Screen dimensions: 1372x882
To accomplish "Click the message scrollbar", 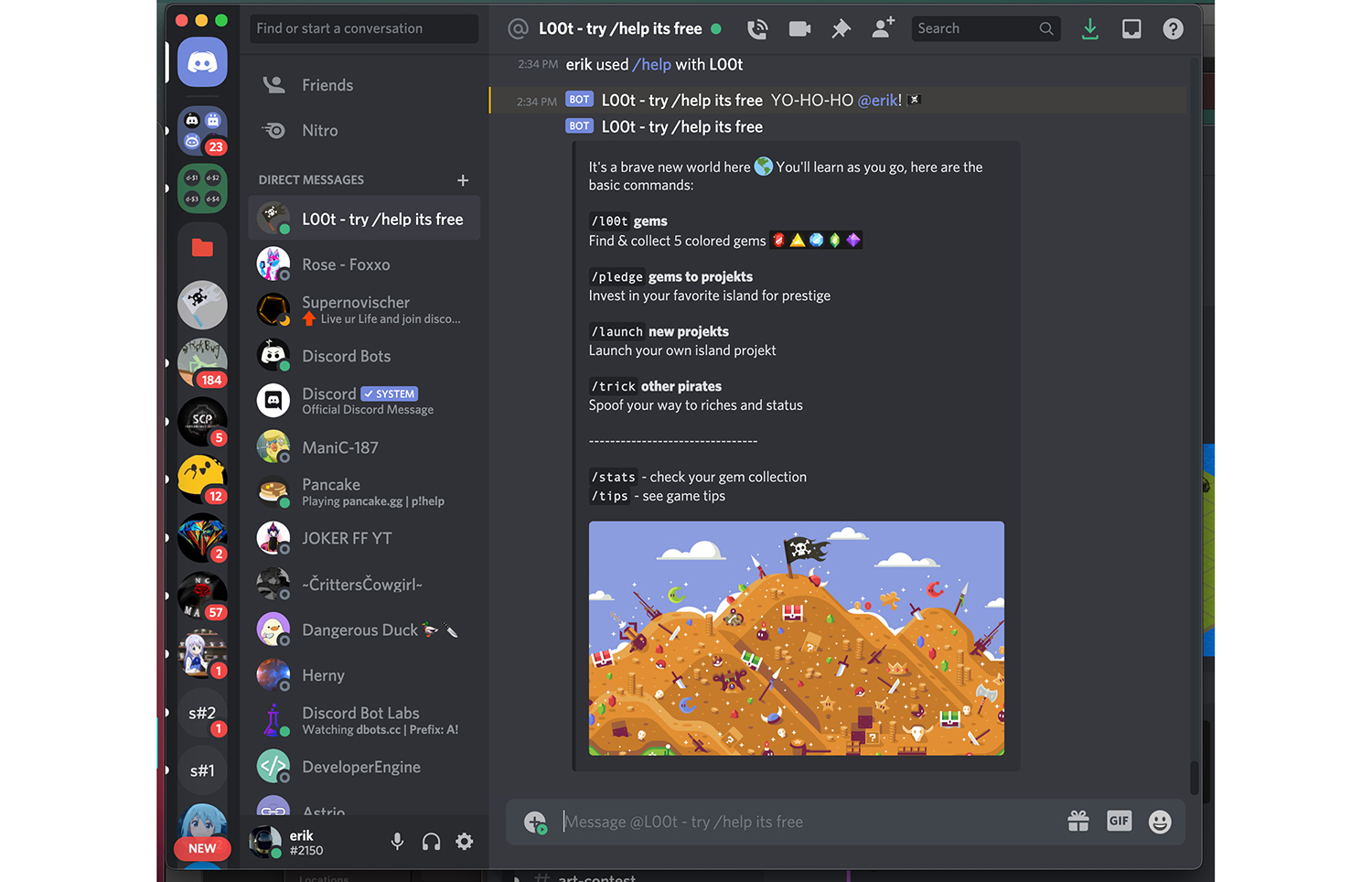I will point(1194,777).
